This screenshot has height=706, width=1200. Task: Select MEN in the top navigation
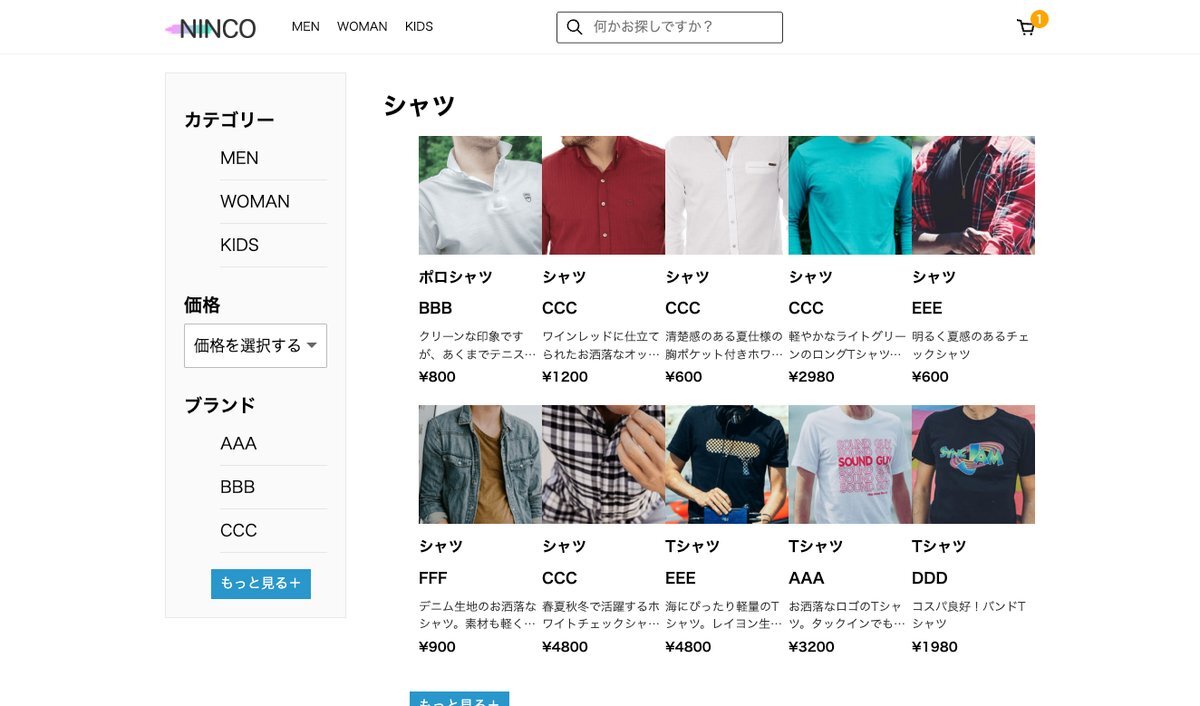click(x=305, y=27)
